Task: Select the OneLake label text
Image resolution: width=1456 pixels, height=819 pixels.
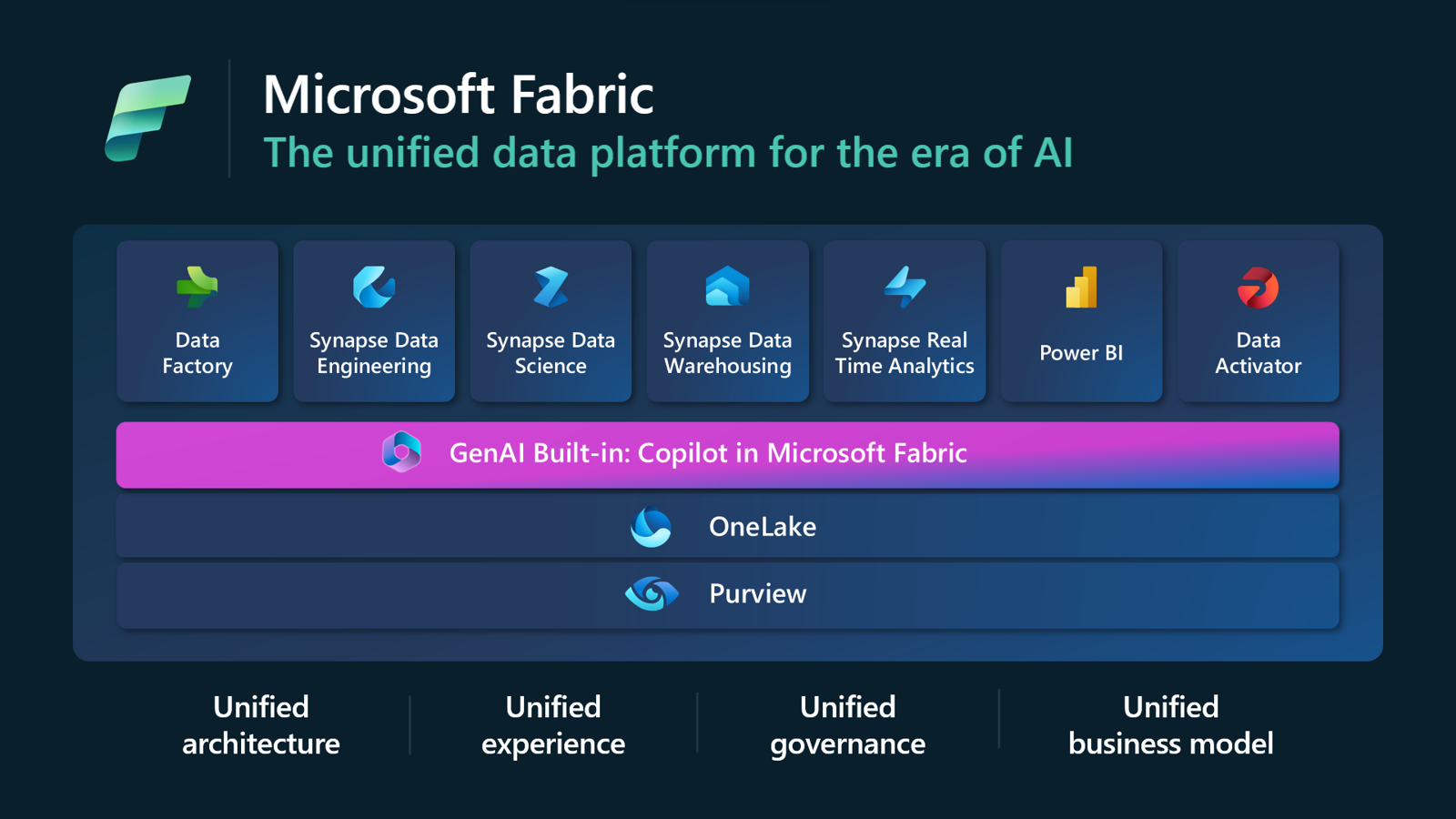Action: click(x=763, y=527)
